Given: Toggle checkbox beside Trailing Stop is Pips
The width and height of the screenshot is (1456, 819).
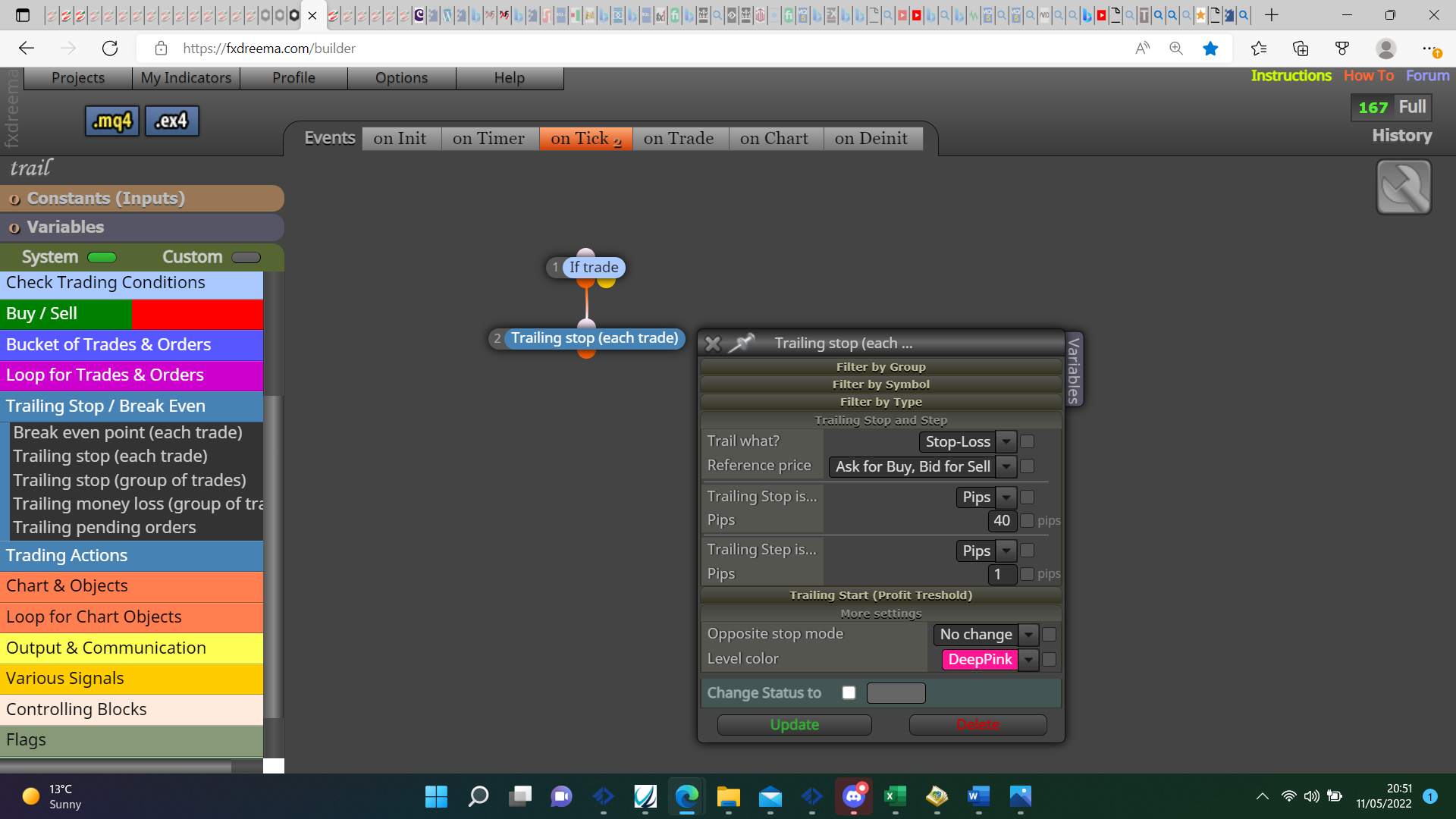Looking at the screenshot, I should coord(1028,497).
